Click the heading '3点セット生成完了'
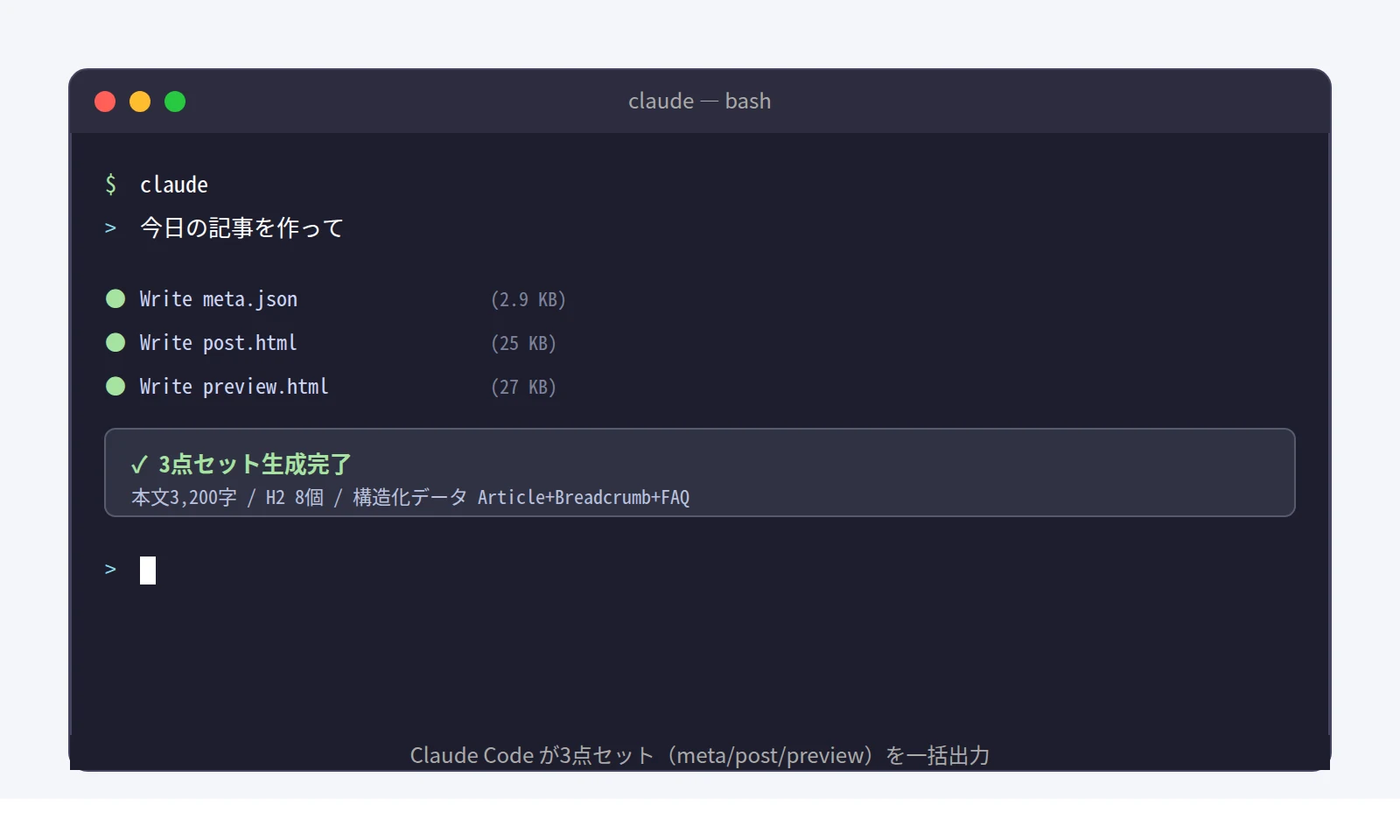The width and height of the screenshot is (1400, 840). point(255,464)
